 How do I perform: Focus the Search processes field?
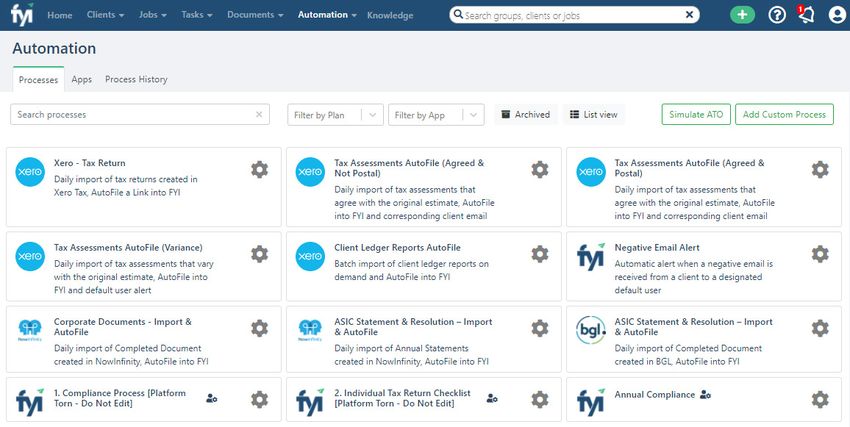[140, 114]
